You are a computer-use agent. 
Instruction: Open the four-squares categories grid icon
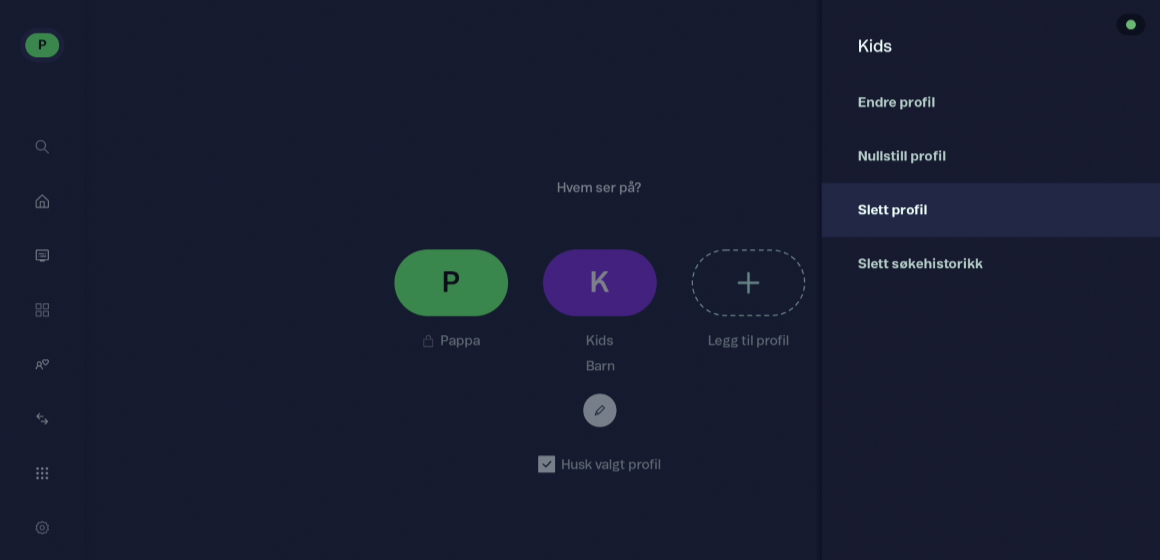click(42, 310)
